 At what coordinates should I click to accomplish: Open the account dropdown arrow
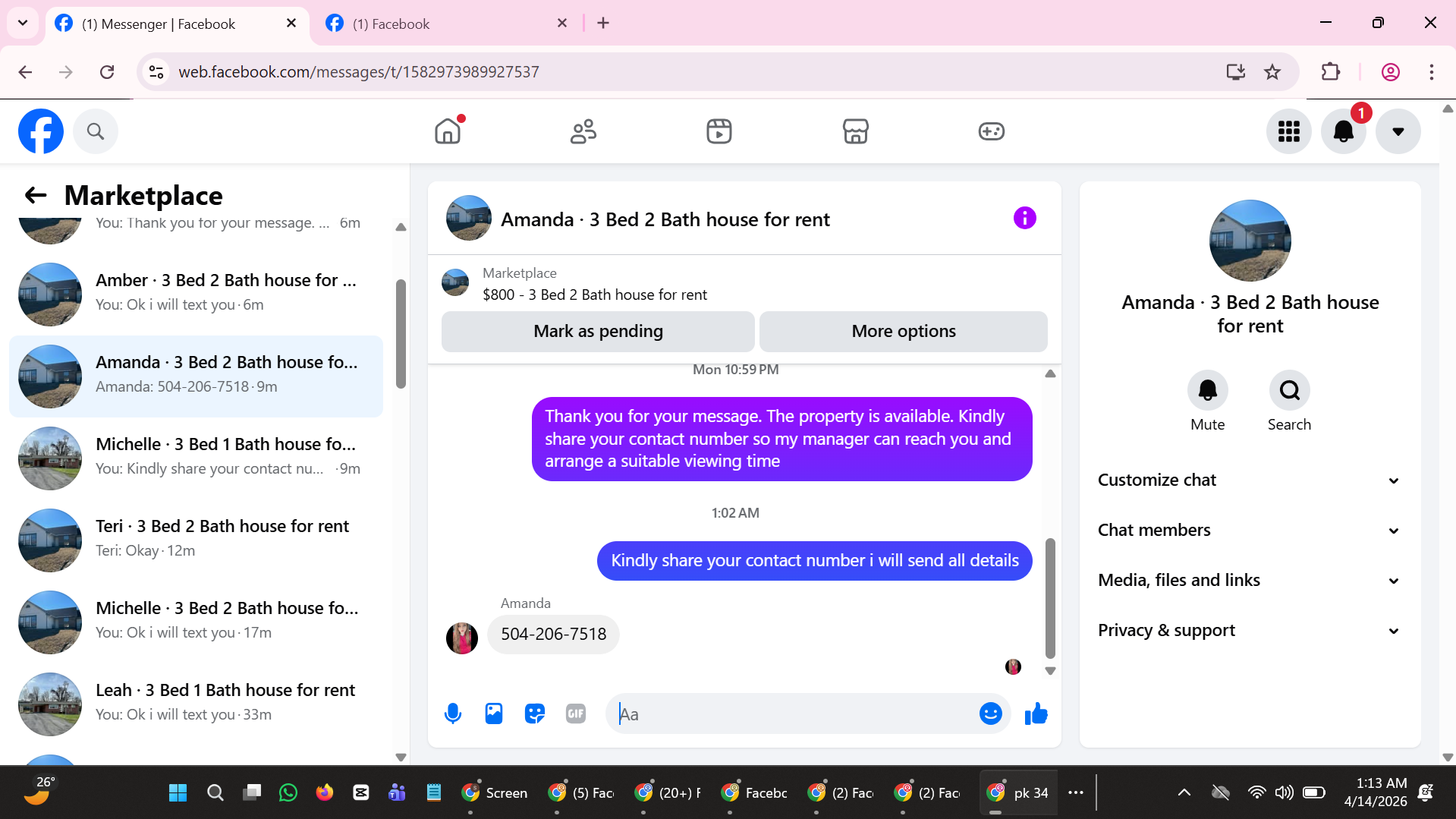[x=1398, y=131]
